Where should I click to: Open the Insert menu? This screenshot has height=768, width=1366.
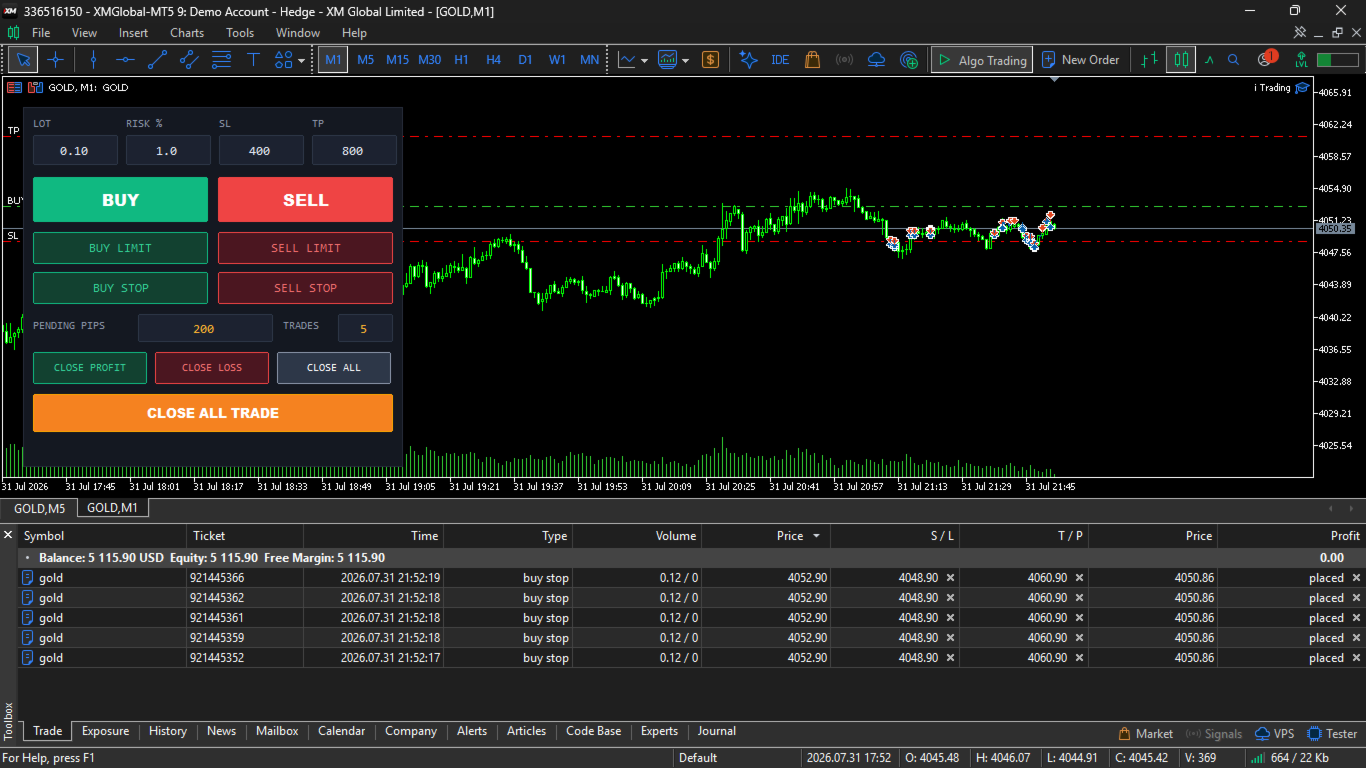tap(133, 33)
